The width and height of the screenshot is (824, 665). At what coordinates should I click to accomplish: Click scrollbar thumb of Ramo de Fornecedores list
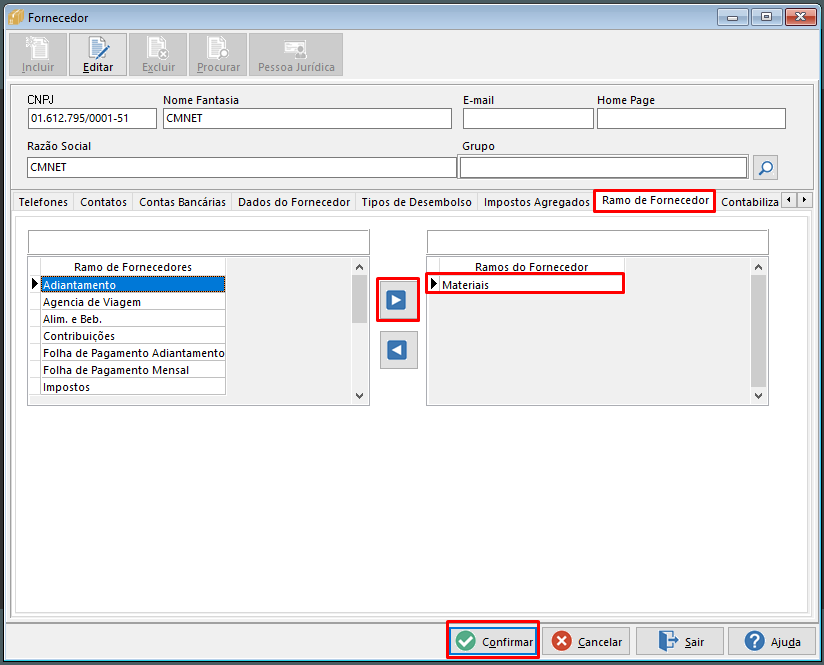tap(359, 299)
